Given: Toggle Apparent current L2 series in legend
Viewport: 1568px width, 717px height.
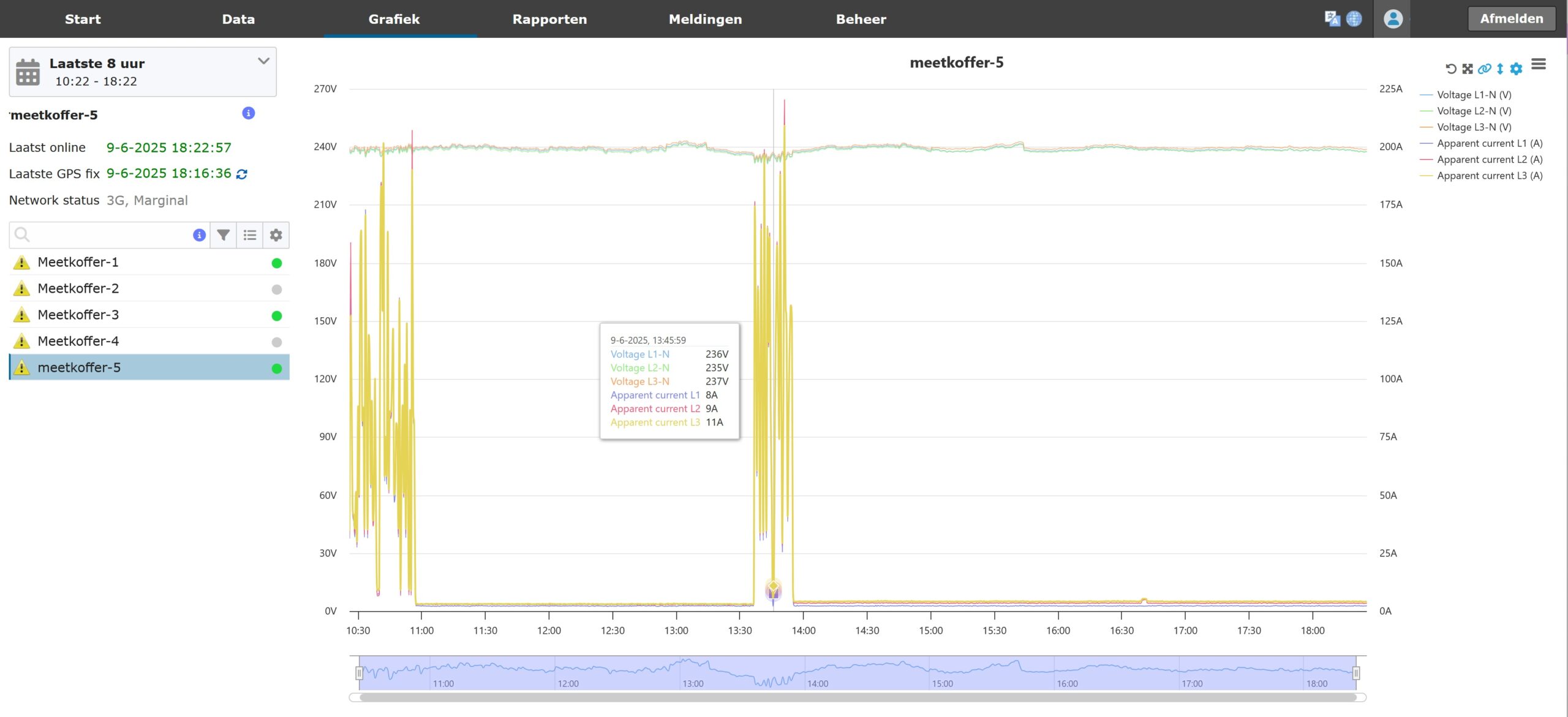Looking at the screenshot, I should (x=1481, y=159).
